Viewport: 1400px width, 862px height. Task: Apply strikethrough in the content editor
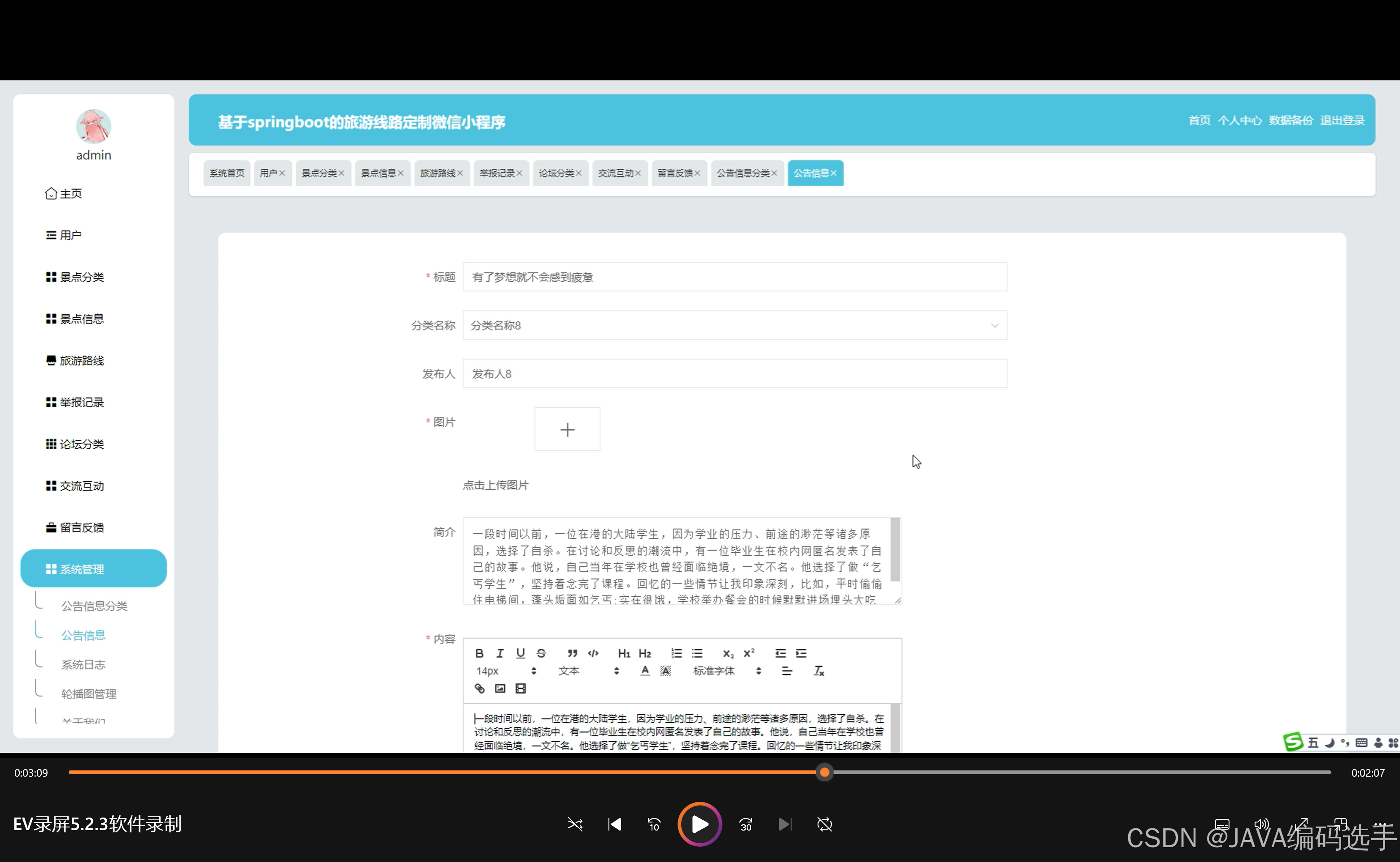point(541,653)
